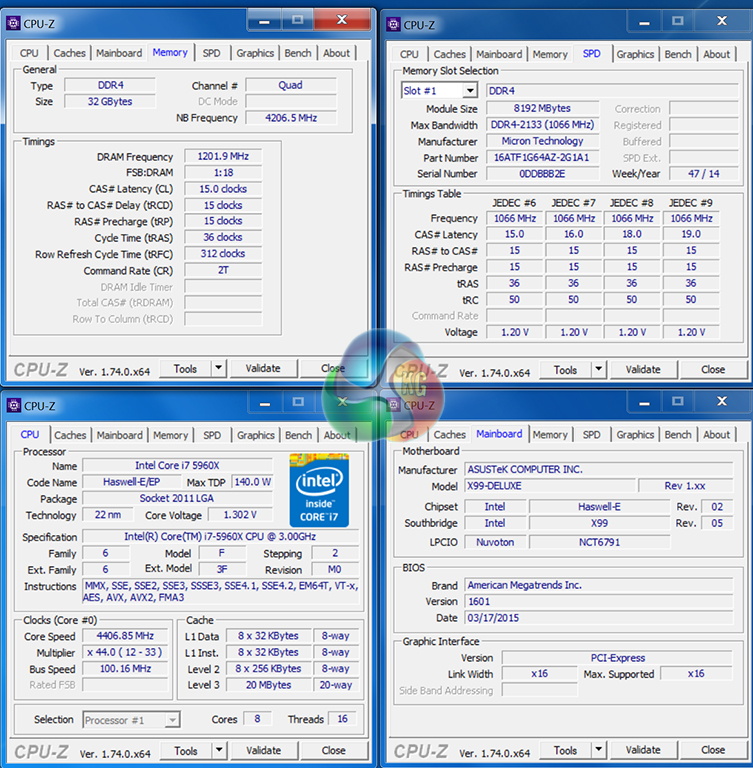This screenshot has width=753, height=768.
Task: Click NB Frequency value 4206.5 MHz
Action: point(291,118)
